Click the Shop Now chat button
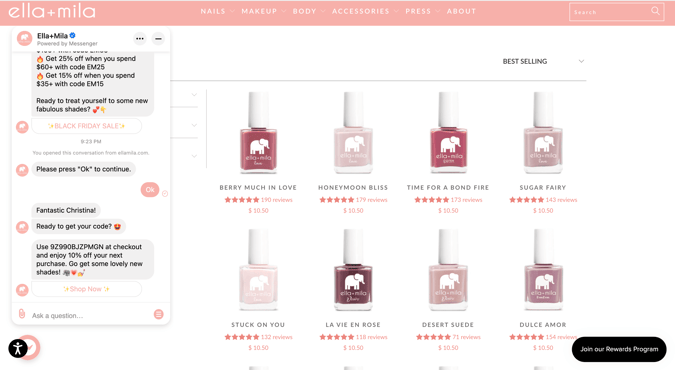675x370 pixels. point(87,289)
